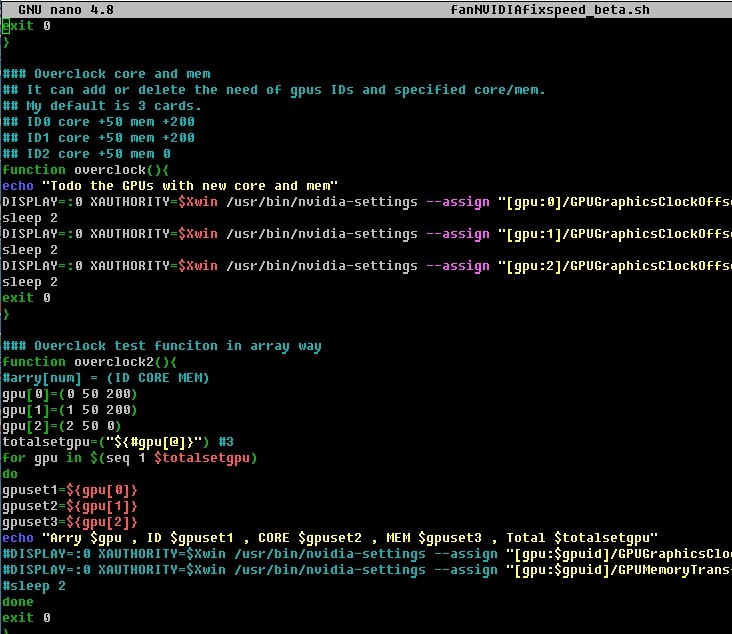732x634 pixels.
Task: Click the filename 'fanNVIDIAfixspeed_beta.sh' in title bar
Action: point(549,9)
